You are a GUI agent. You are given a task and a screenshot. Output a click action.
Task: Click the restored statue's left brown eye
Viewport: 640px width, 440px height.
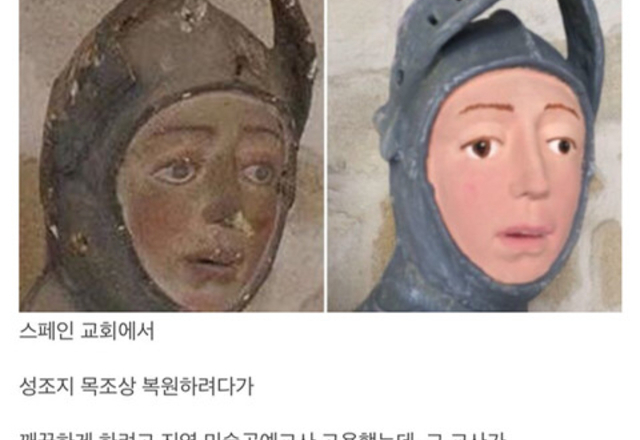pos(483,149)
